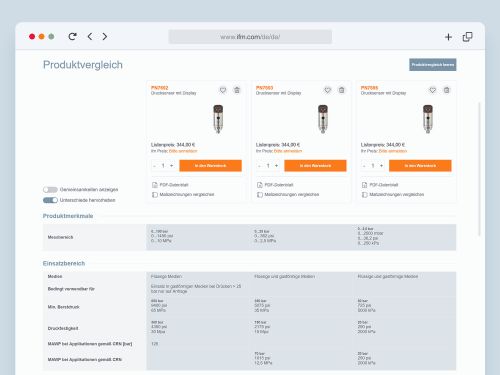This screenshot has width=500, height=375.
Task: Remove PN7093 with the trash icon
Action: (342, 90)
